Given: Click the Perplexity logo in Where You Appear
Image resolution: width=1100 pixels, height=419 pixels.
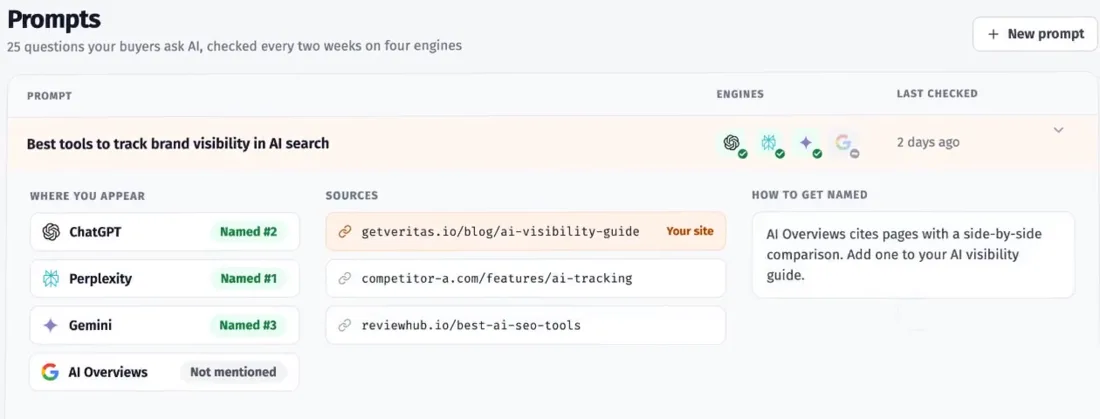Looking at the screenshot, I should [51, 279].
